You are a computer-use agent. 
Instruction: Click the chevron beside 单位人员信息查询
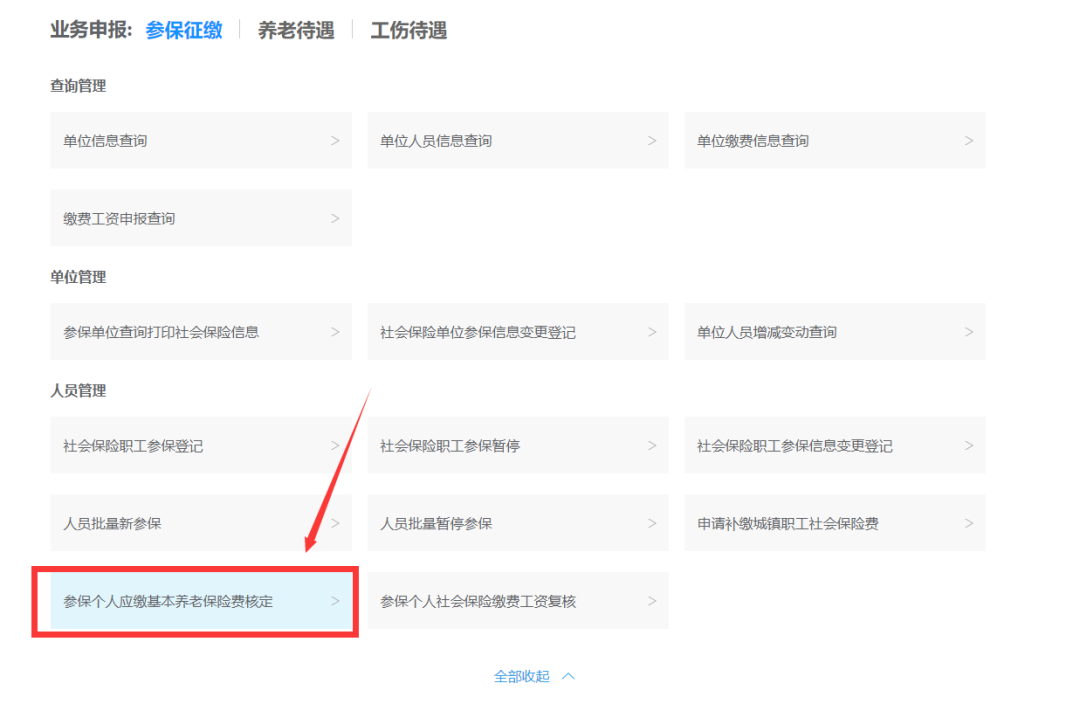click(x=652, y=141)
